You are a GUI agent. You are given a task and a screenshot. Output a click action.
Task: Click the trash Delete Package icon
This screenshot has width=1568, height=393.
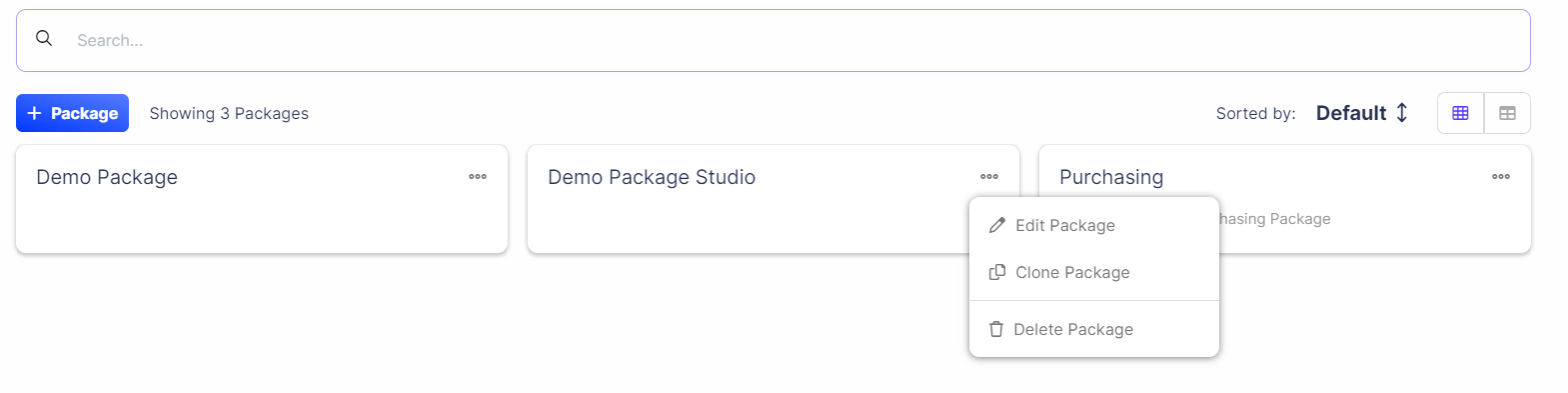995,329
